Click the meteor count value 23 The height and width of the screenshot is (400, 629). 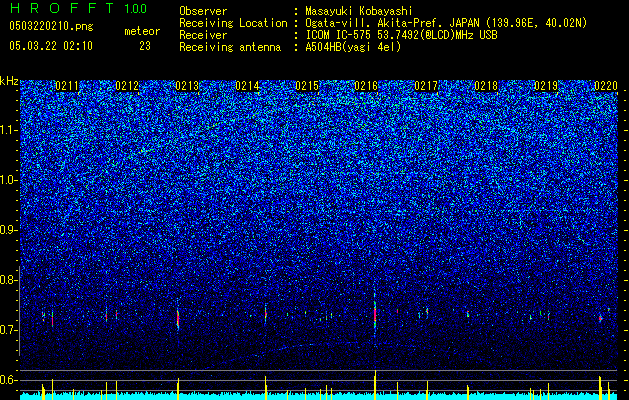[x=145, y=46]
